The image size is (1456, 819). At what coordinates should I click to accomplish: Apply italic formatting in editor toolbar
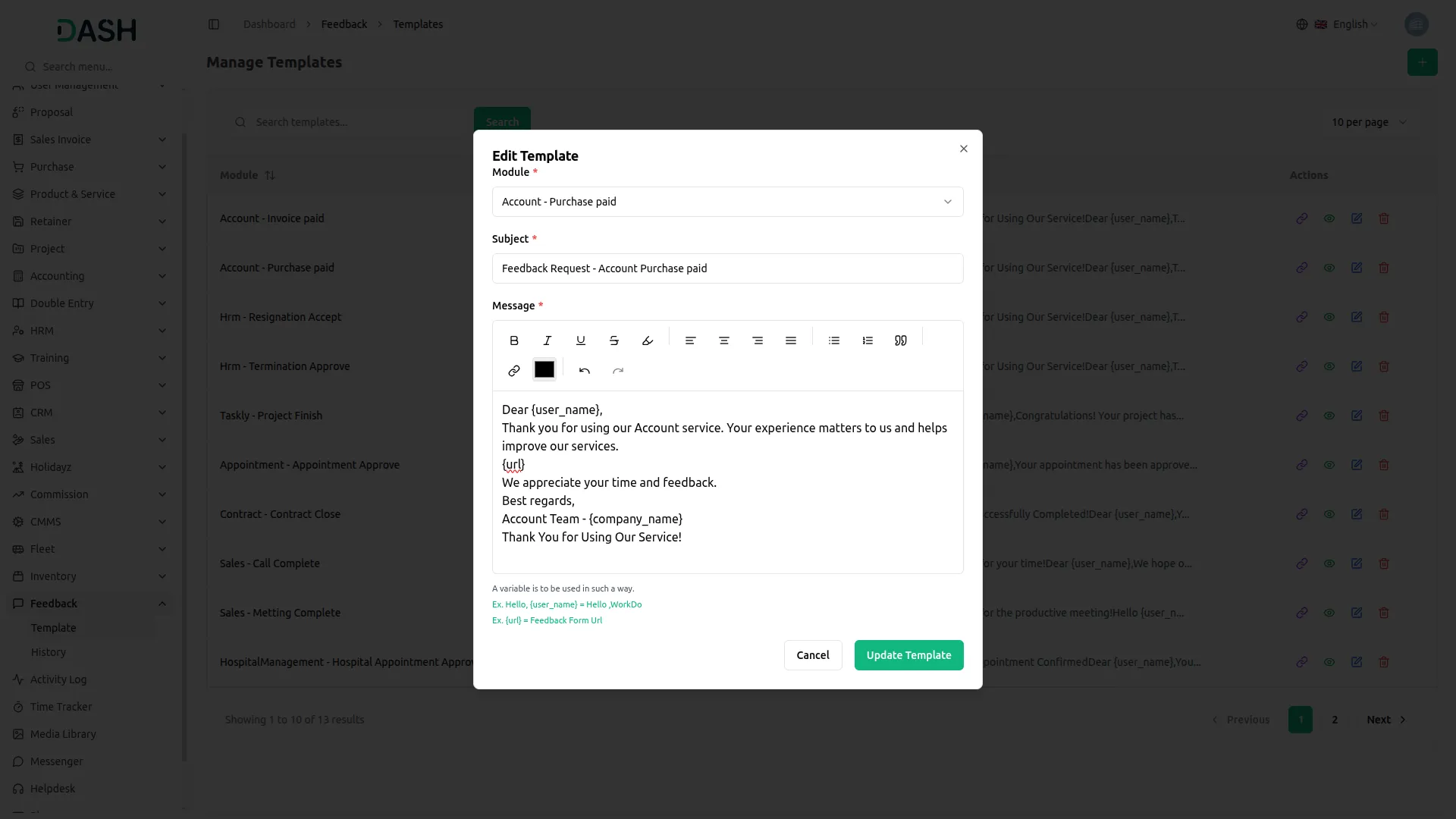pos(548,340)
